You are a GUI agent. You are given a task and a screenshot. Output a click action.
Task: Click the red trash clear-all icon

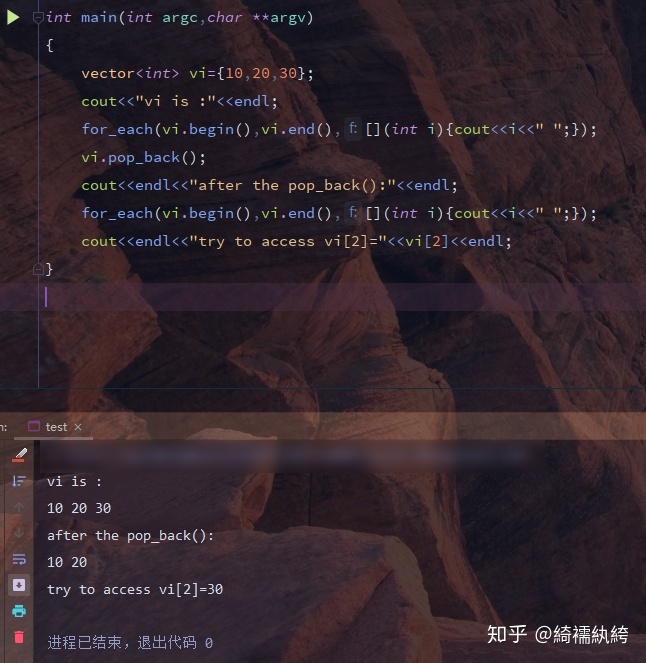19,637
